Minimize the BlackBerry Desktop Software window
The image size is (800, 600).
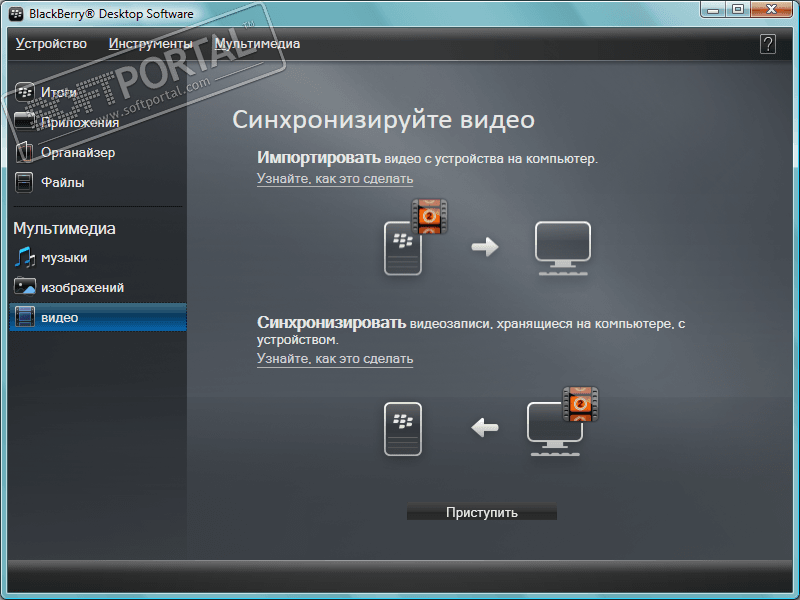pos(713,10)
